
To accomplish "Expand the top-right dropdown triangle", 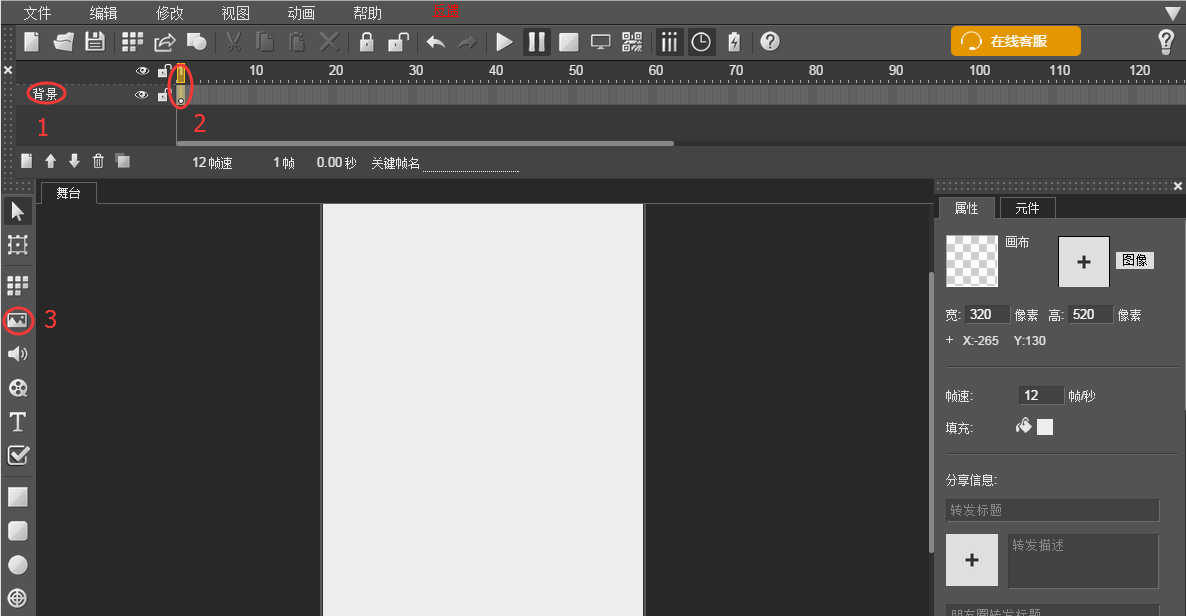I will click(x=1173, y=13).
